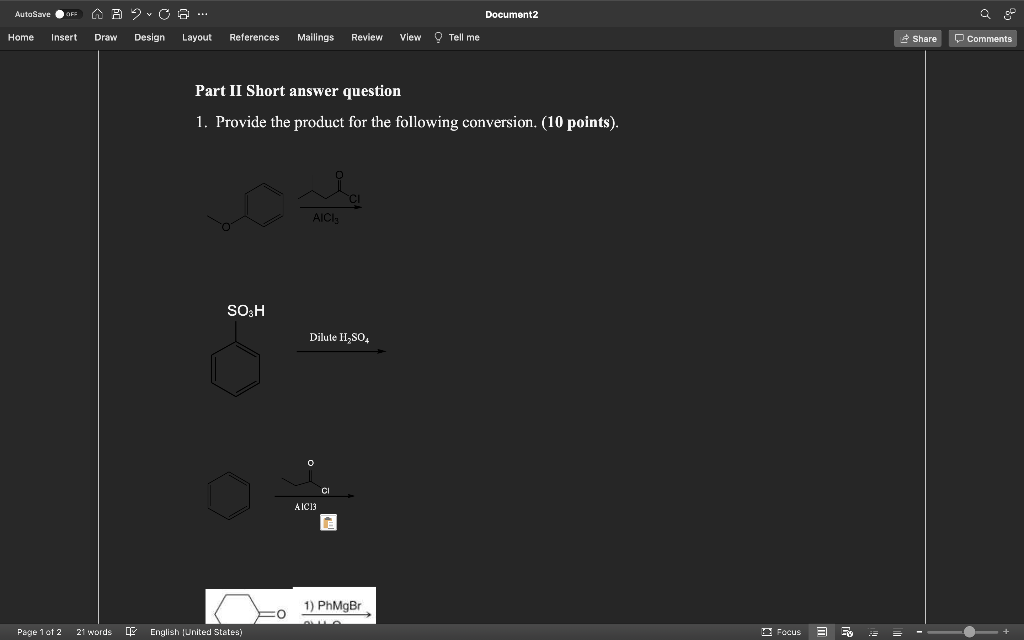Expand the Undo dropdown arrow
The height and width of the screenshot is (640, 1024).
(x=148, y=14)
